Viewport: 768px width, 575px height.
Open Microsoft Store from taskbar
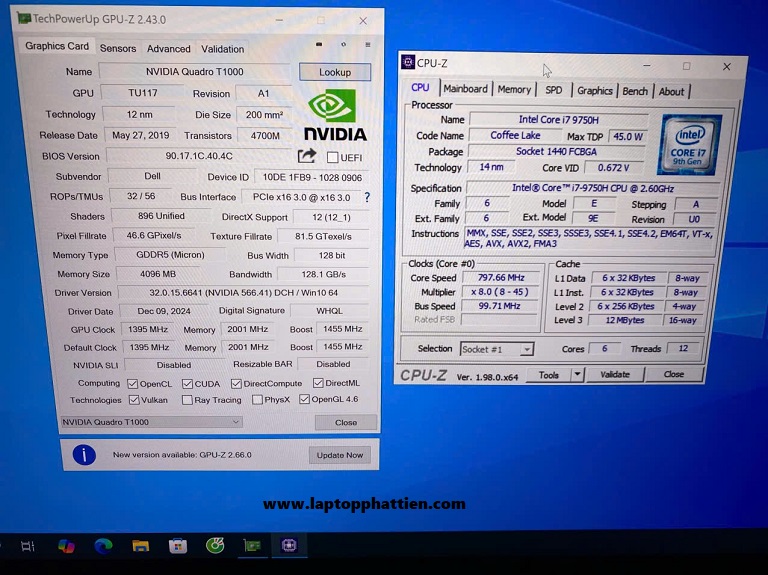[178, 546]
